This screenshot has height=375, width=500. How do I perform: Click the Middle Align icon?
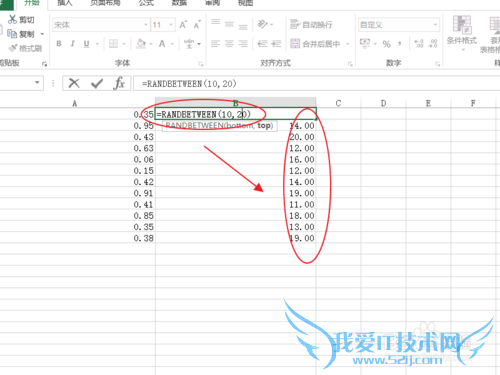[229, 24]
